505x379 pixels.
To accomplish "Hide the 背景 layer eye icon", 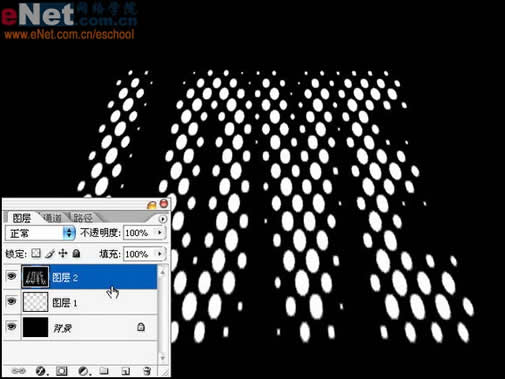I will 12,326.
